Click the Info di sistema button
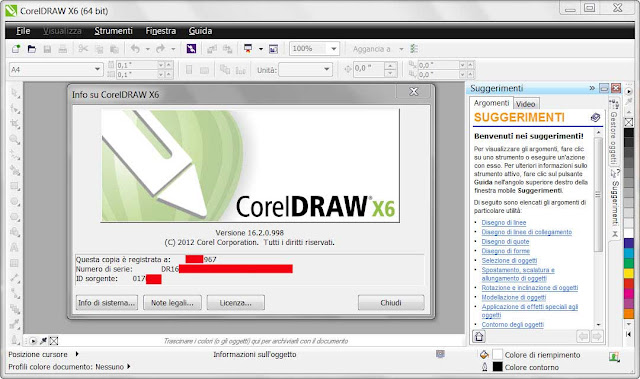Viewport: 640px width, 379px height. point(107,303)
